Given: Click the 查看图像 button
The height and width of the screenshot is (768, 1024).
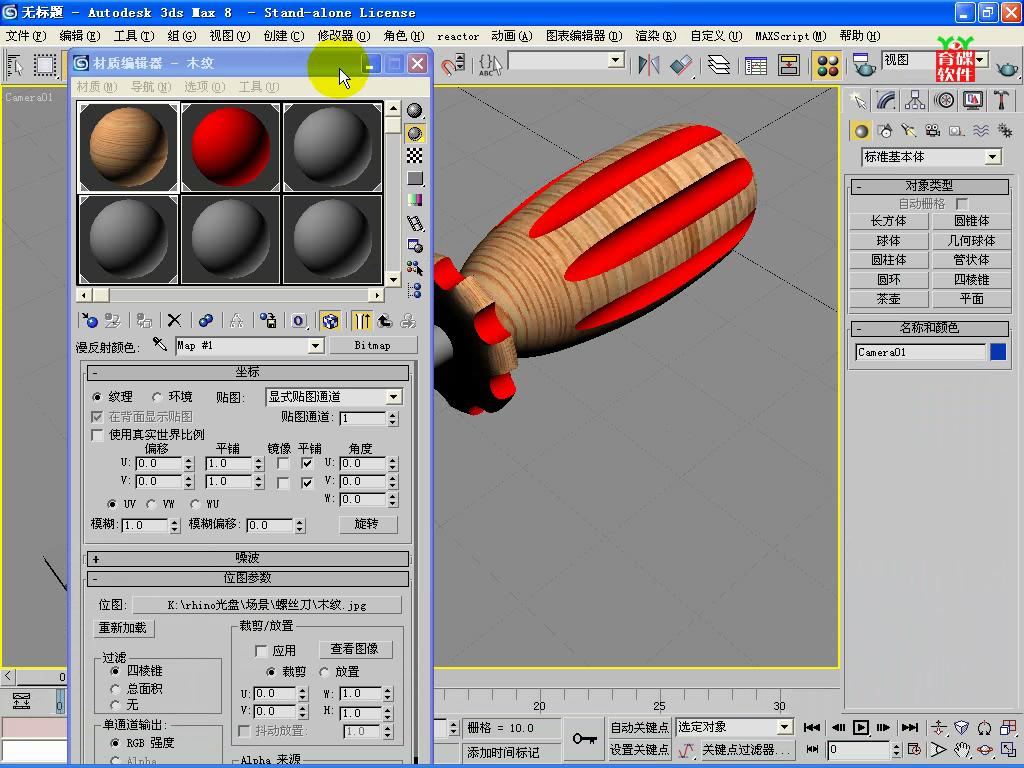Looking at the screenshot, I should (x=355, y=648).
